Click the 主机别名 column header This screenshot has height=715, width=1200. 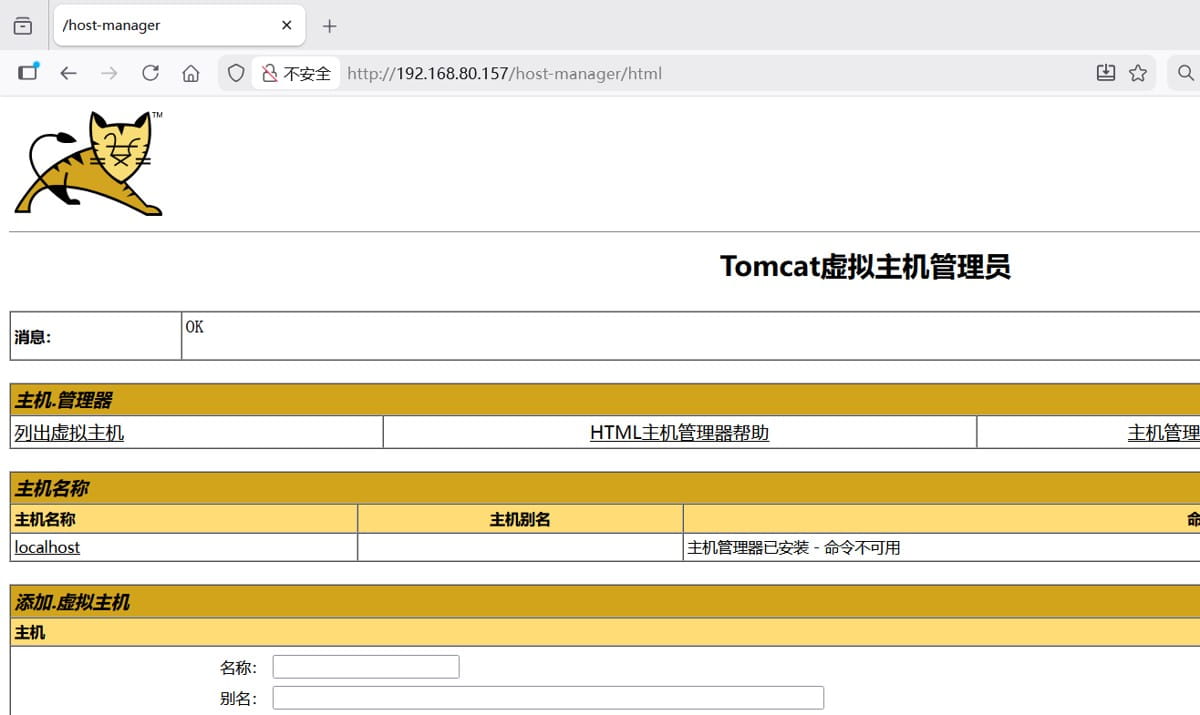point(520,519)
